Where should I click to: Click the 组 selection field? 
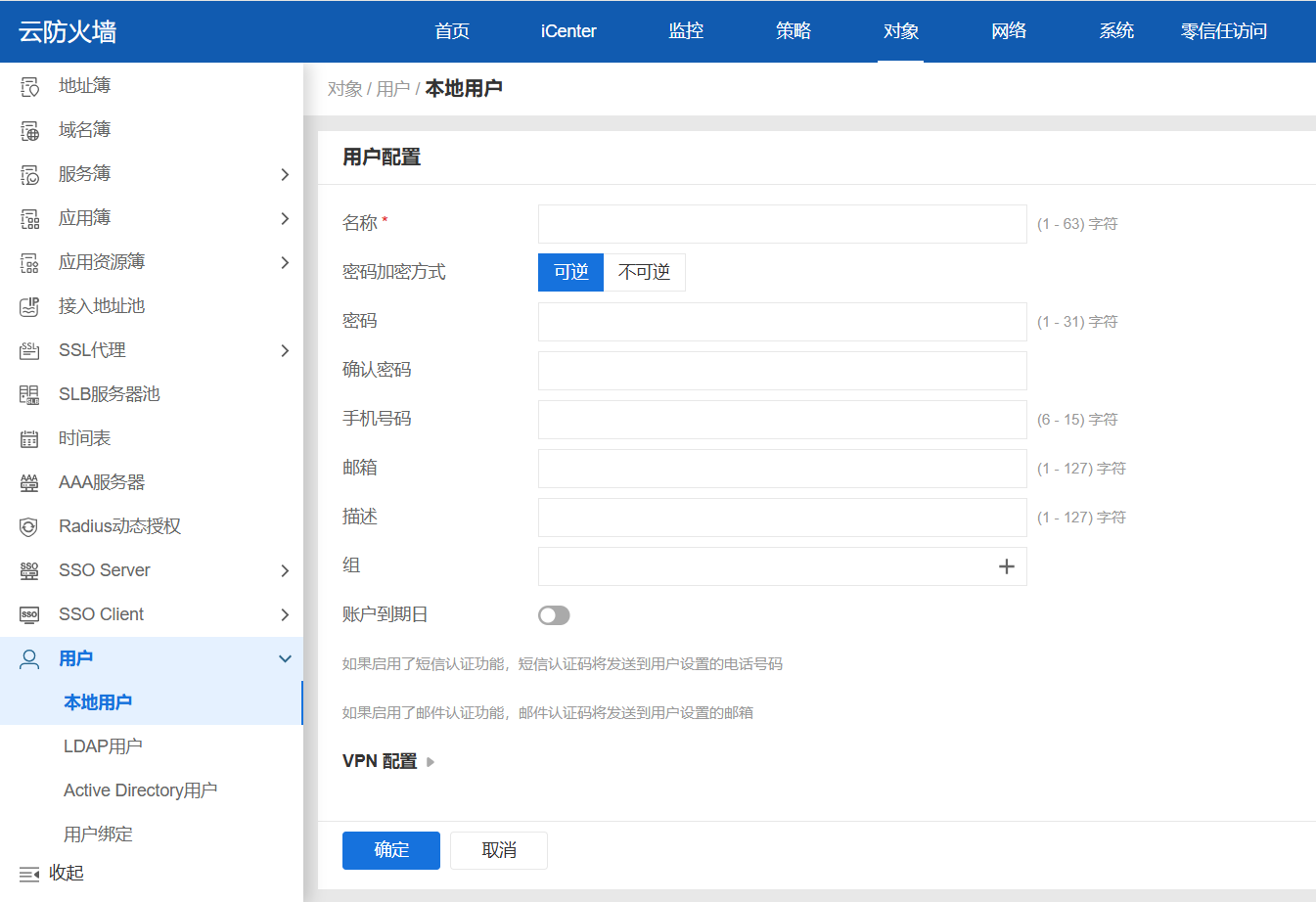click(783, 566)
